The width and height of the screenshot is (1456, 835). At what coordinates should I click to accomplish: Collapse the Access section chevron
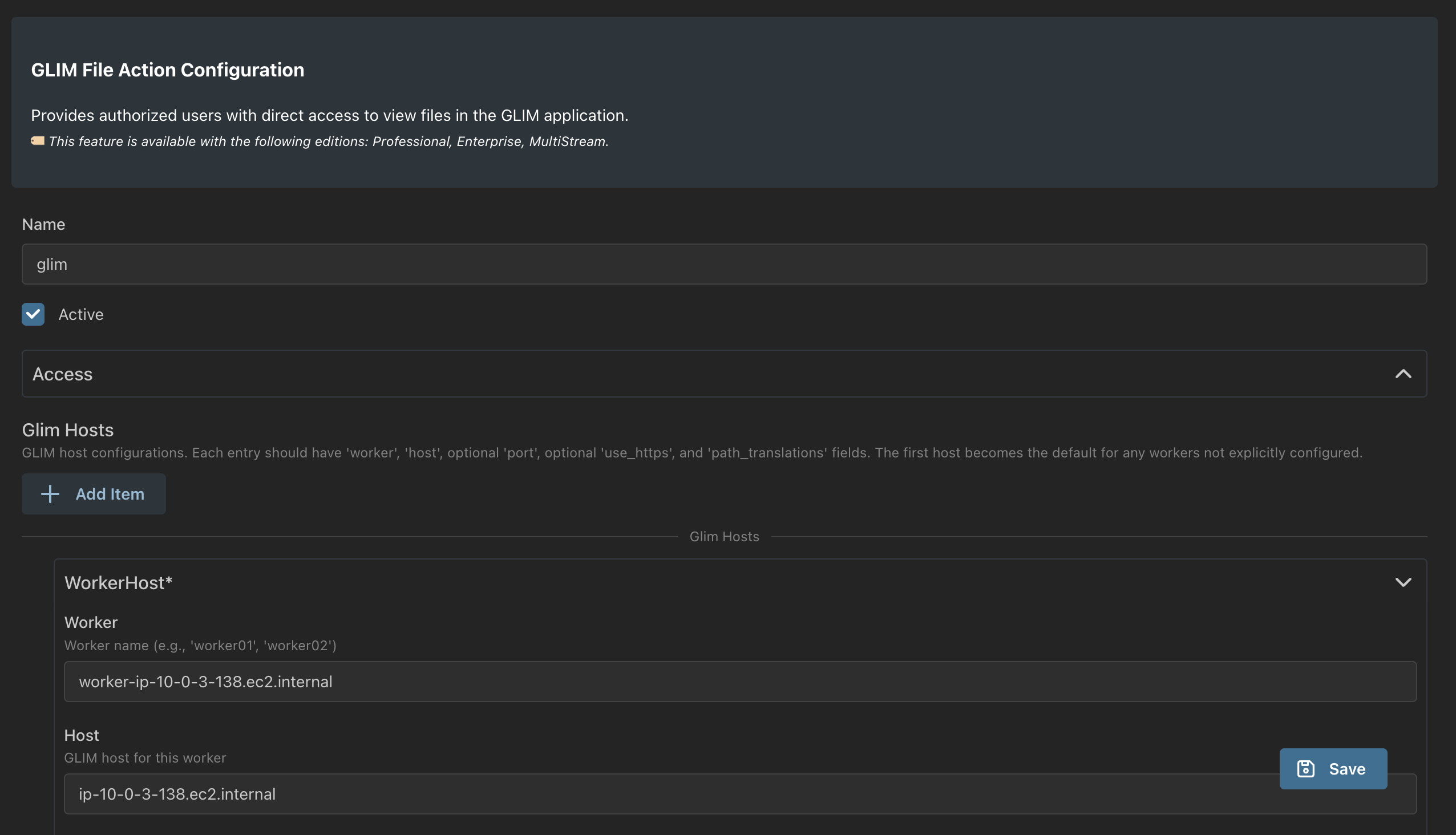(x=1403, y=374)
